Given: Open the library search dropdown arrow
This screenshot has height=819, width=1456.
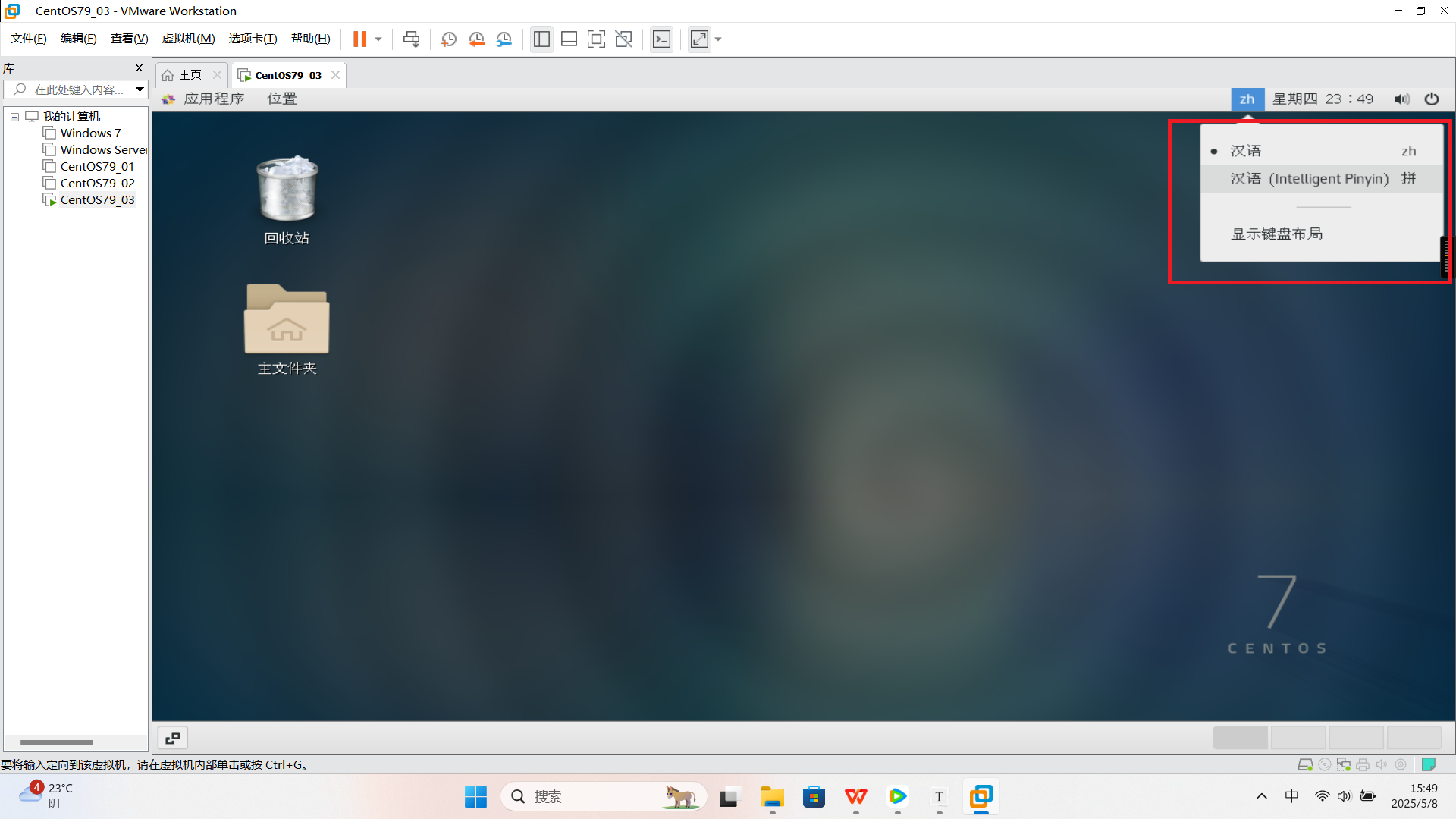Looking at the screenshot, I should point(140,89).
